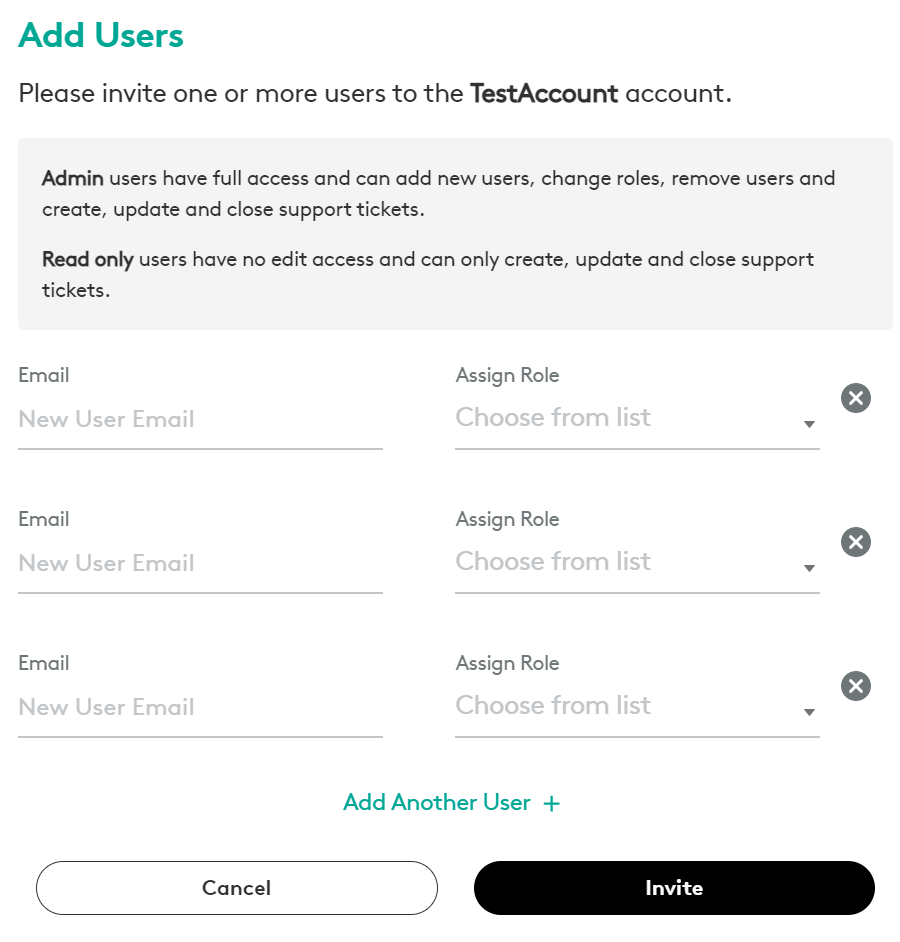Select the second New User Email field
The height and width of the screenshot is (942, 900).
click(x=180, y=563)
